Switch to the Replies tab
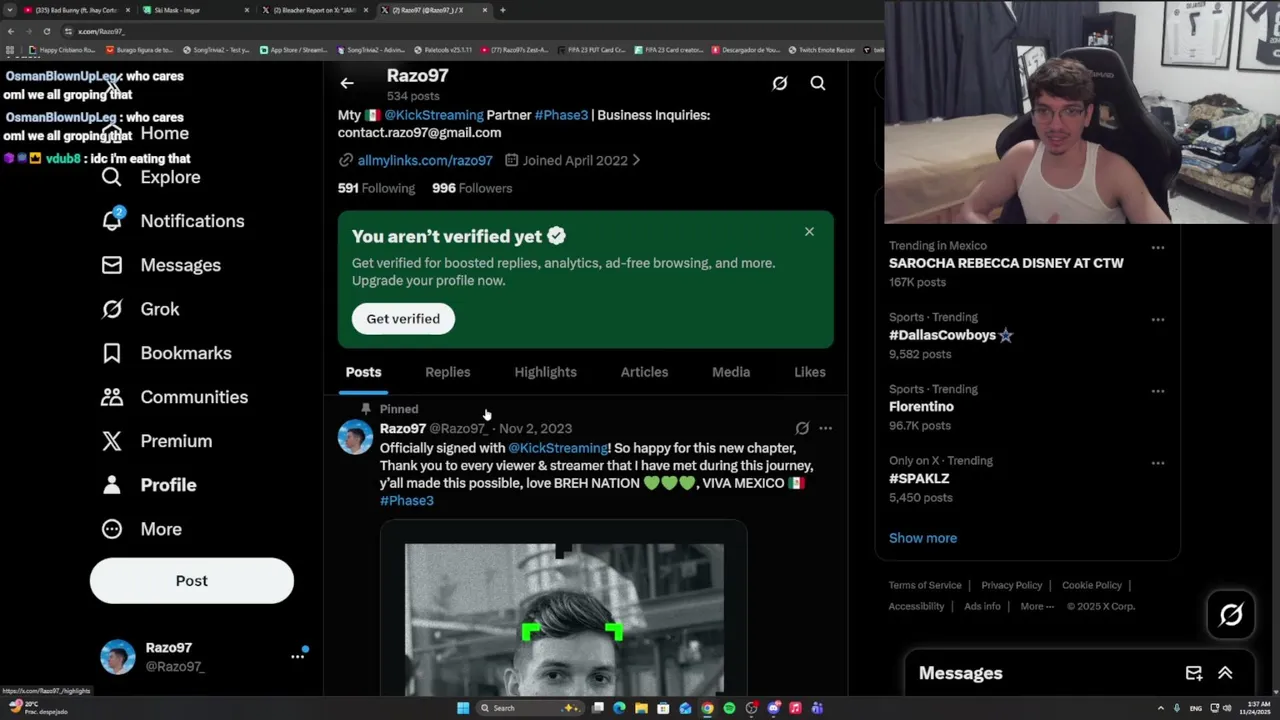The width and height of the screenshot is (1280, 720). point(447,372)
